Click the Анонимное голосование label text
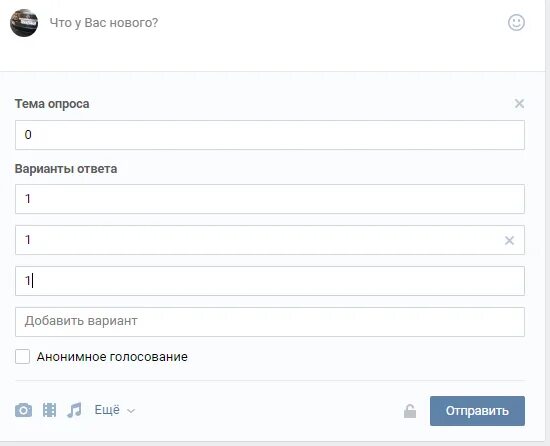550x446 pixels. pos(112,357)
